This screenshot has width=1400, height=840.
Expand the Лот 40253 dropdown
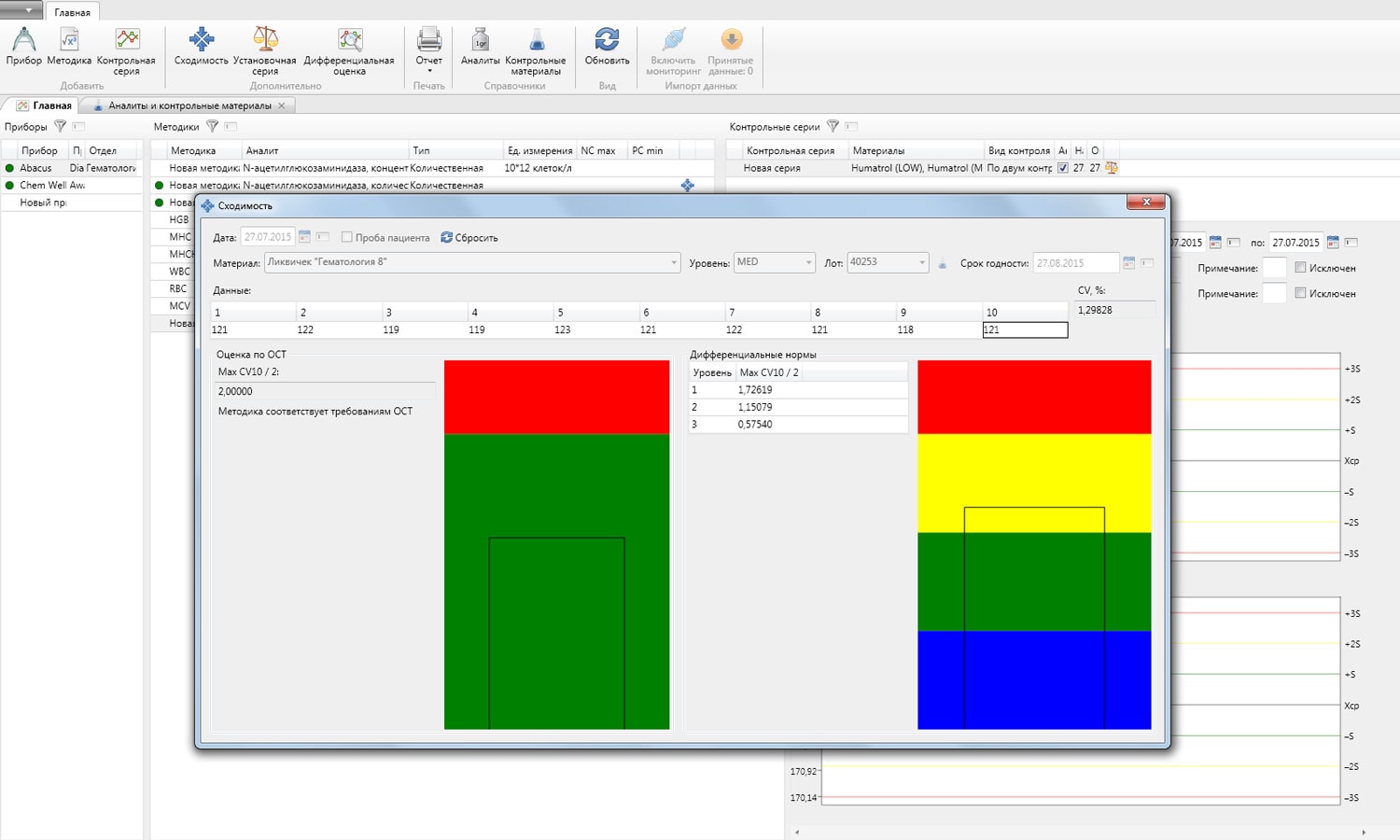[922, 263]
